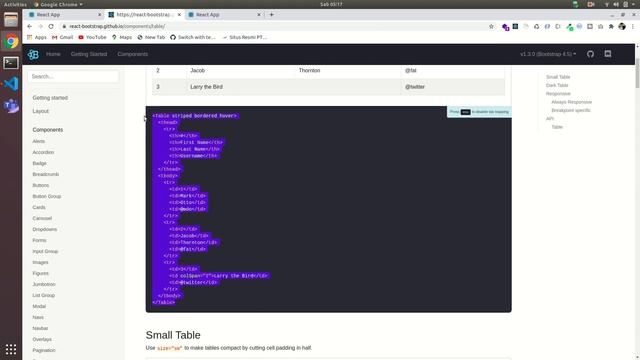640x360 pixels.
Task: Open Home in the navbar
Action: pyautogui.click(x=53, y=54)
